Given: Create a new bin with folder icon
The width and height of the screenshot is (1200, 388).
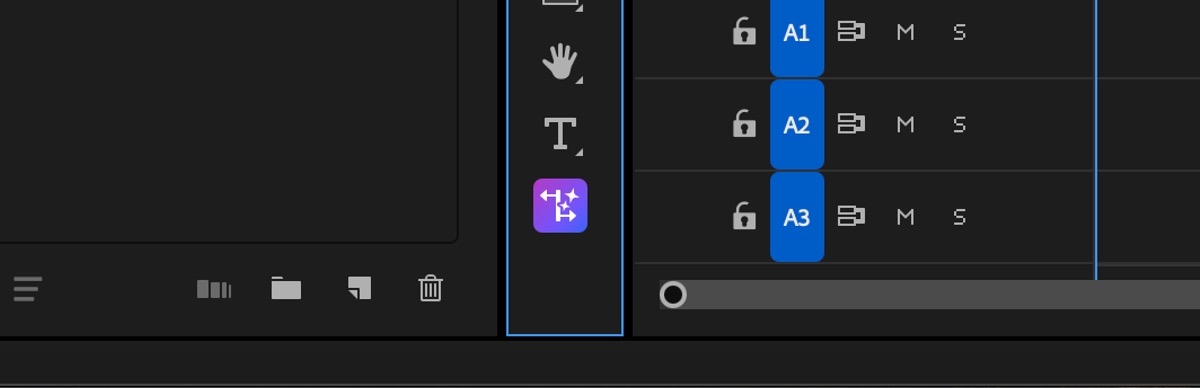Looking at the screenshot, I should pyautogui.click(x=286, y=289).
